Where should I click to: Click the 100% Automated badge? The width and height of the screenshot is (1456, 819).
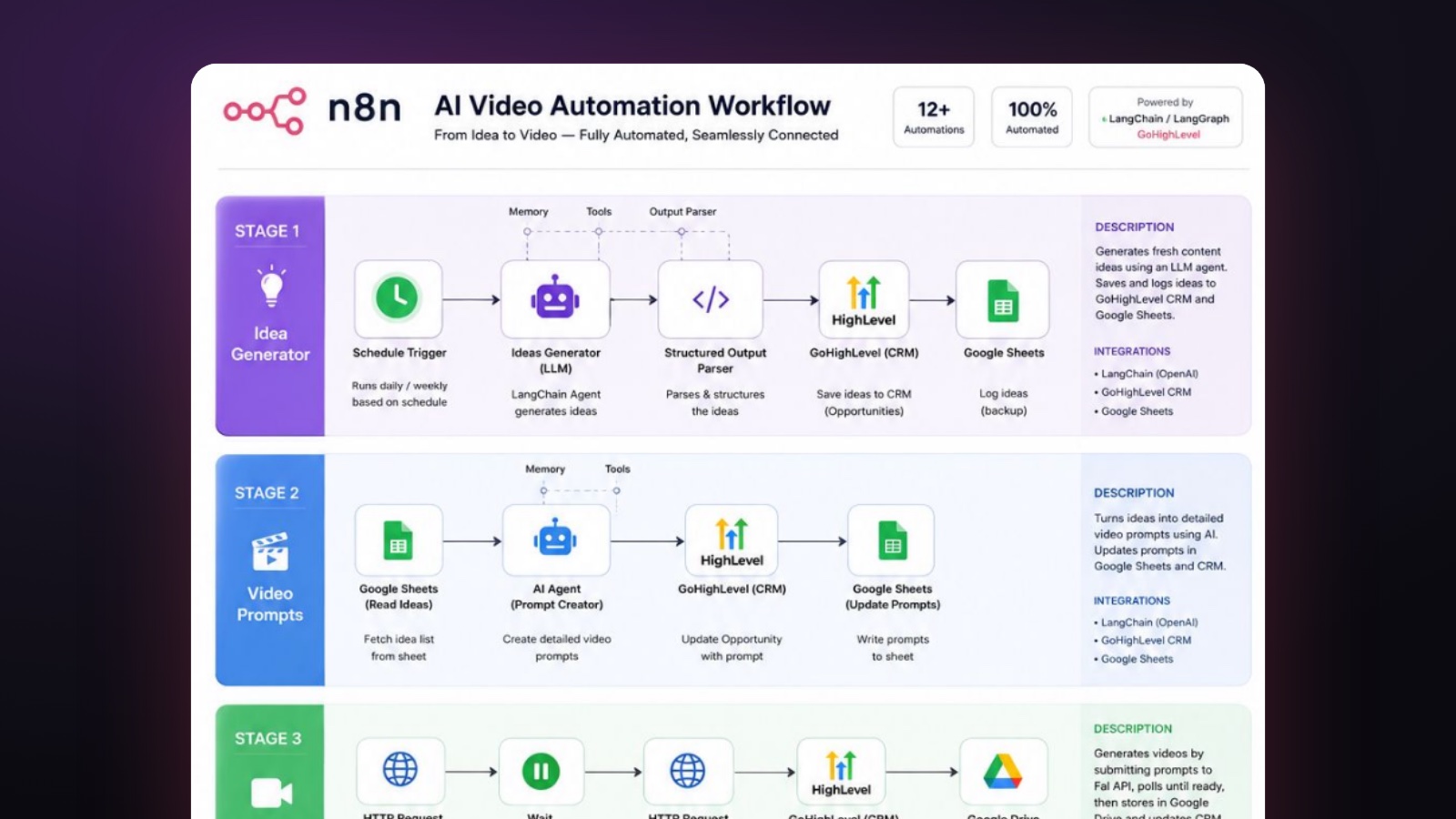point(1032,116)
